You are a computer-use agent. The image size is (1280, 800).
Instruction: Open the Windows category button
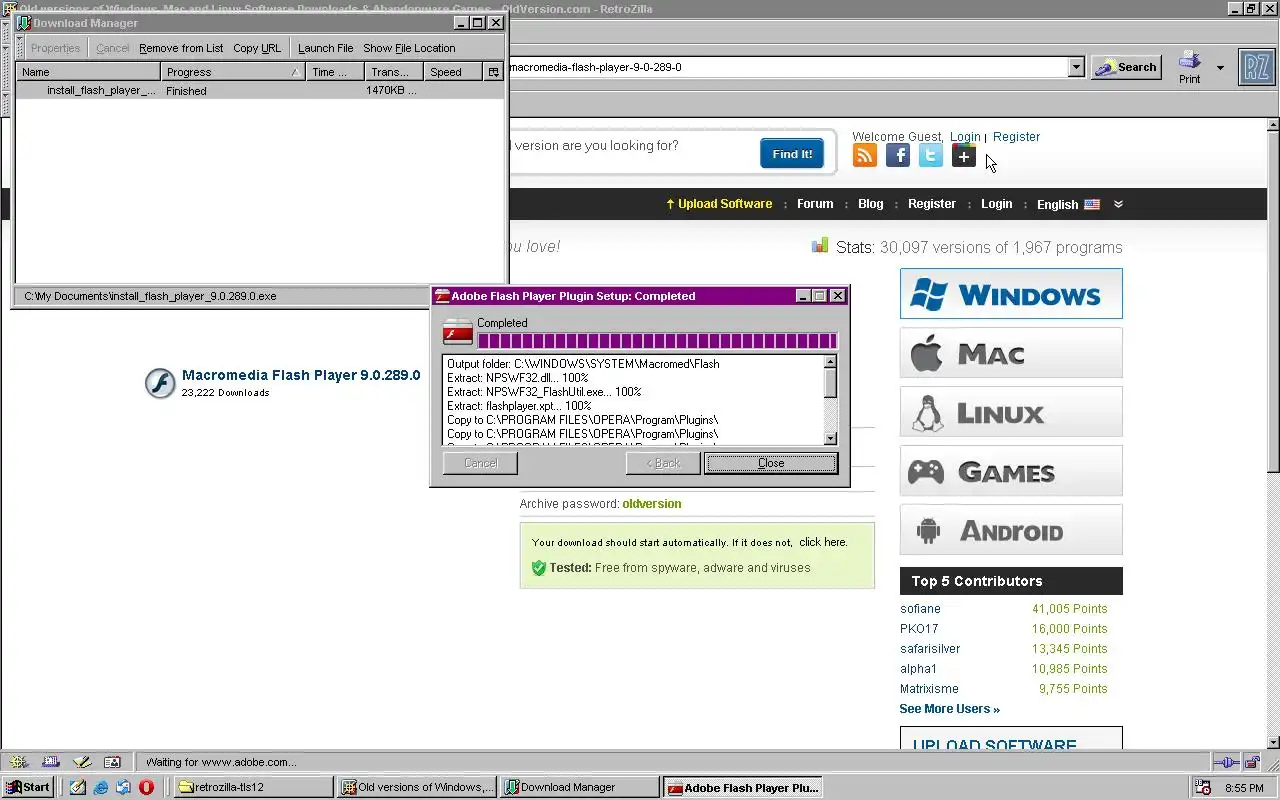point(1011,294)
